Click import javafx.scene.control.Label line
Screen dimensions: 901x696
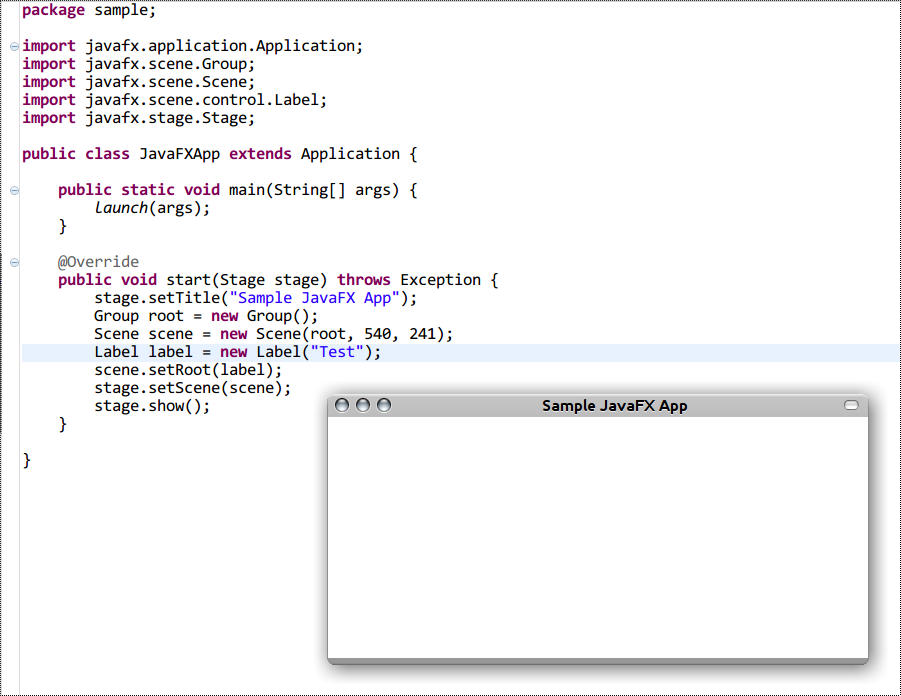174,100
